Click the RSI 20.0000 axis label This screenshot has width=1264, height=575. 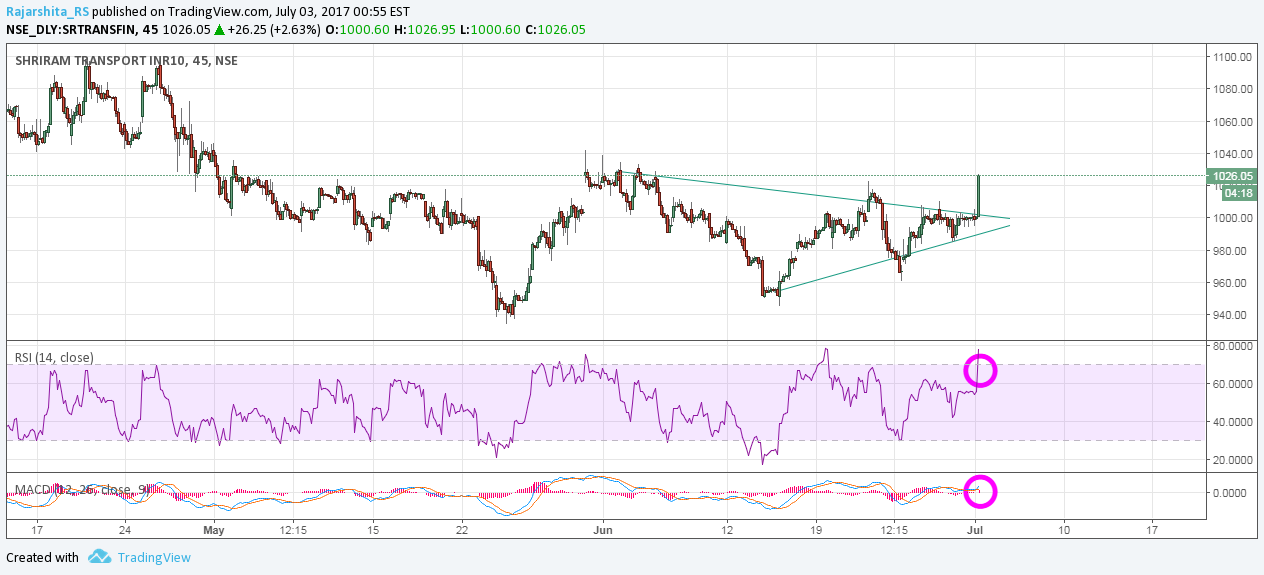1232,460
